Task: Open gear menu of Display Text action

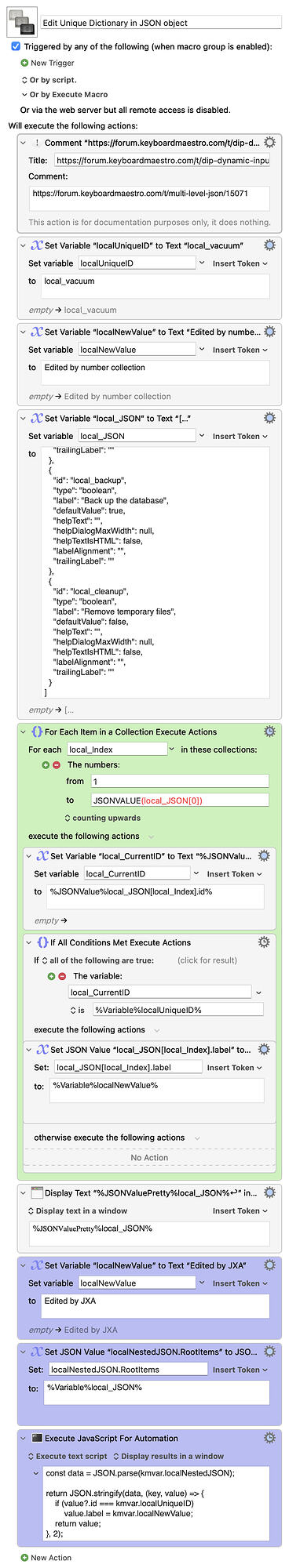Action: (x=269, y=1192)
